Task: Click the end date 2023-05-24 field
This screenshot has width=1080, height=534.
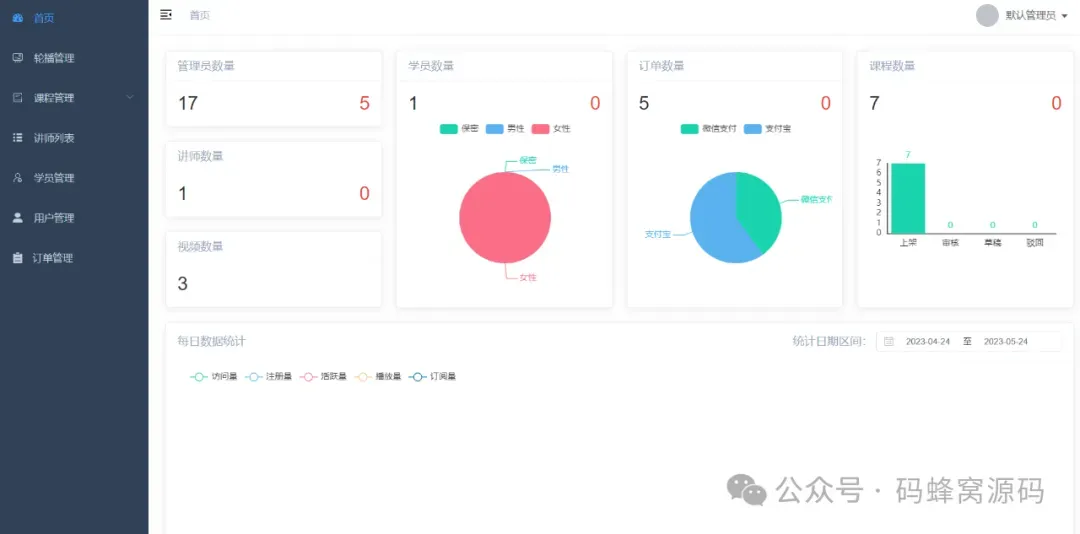Action: (1006, 342)
